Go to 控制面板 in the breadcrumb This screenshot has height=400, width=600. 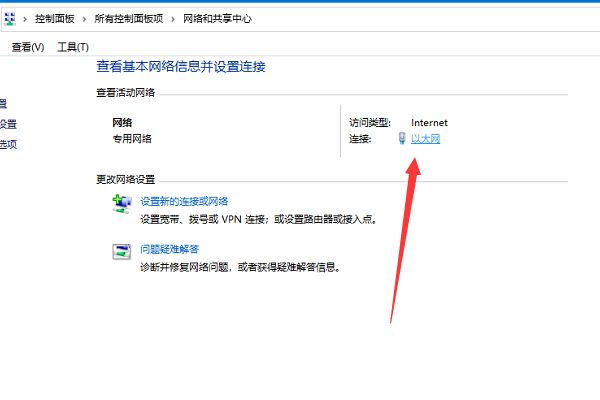(55, 18)
